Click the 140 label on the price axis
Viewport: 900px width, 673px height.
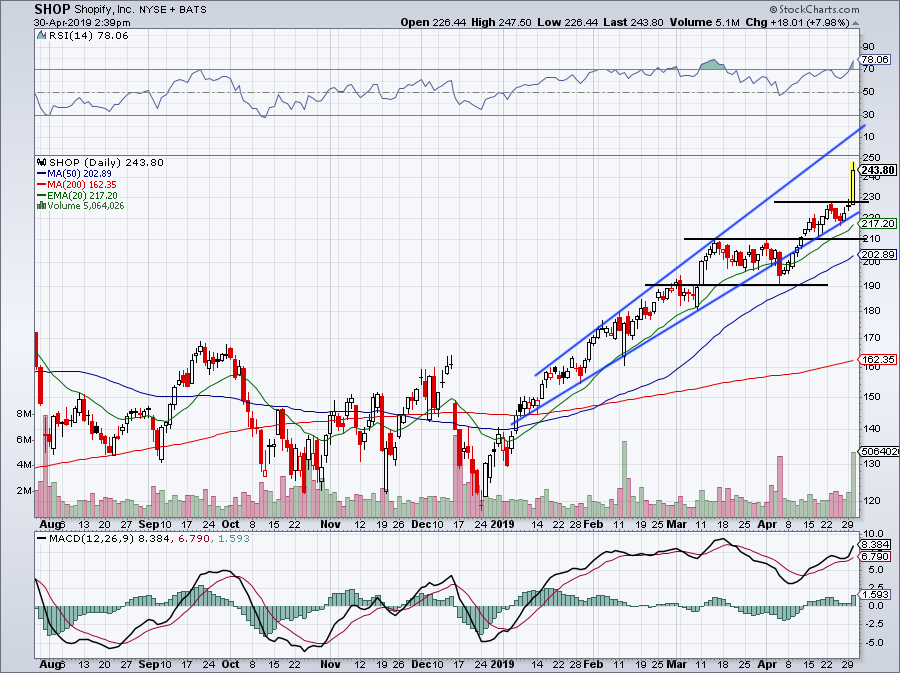(x=871, y=429)
